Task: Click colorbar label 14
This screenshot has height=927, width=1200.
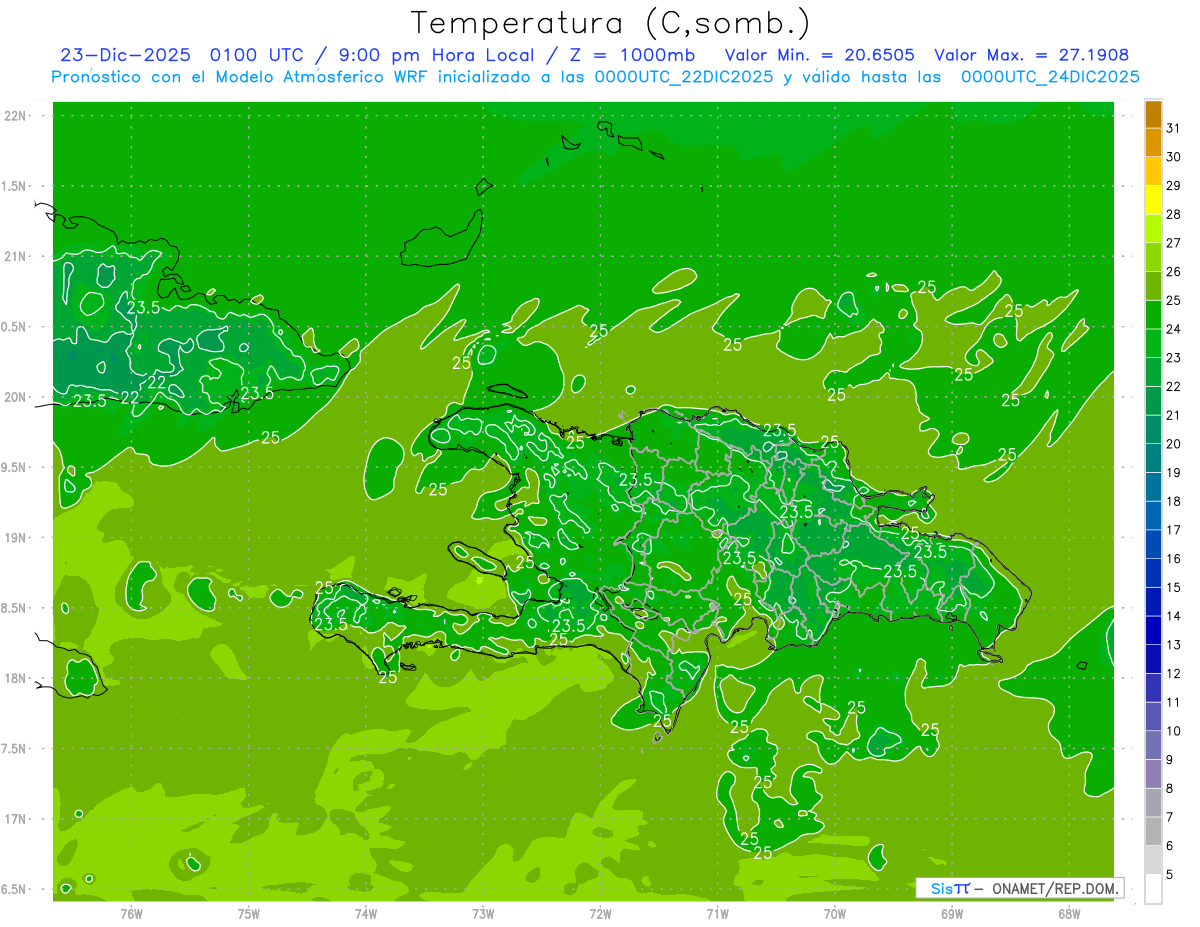Action: [x=1173, y=616]
